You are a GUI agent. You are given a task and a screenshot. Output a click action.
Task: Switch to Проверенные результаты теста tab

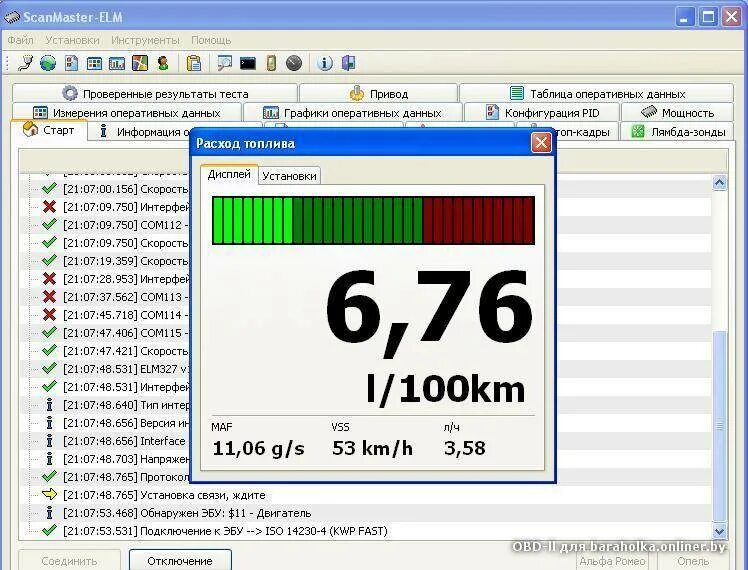[x=155, y=93]
